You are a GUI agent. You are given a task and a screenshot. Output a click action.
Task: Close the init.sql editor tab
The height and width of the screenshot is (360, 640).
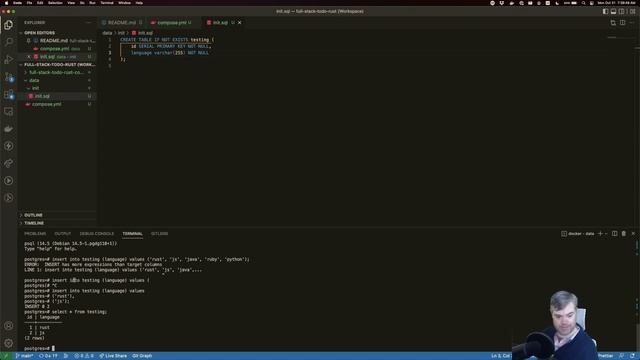pos(240,23)
